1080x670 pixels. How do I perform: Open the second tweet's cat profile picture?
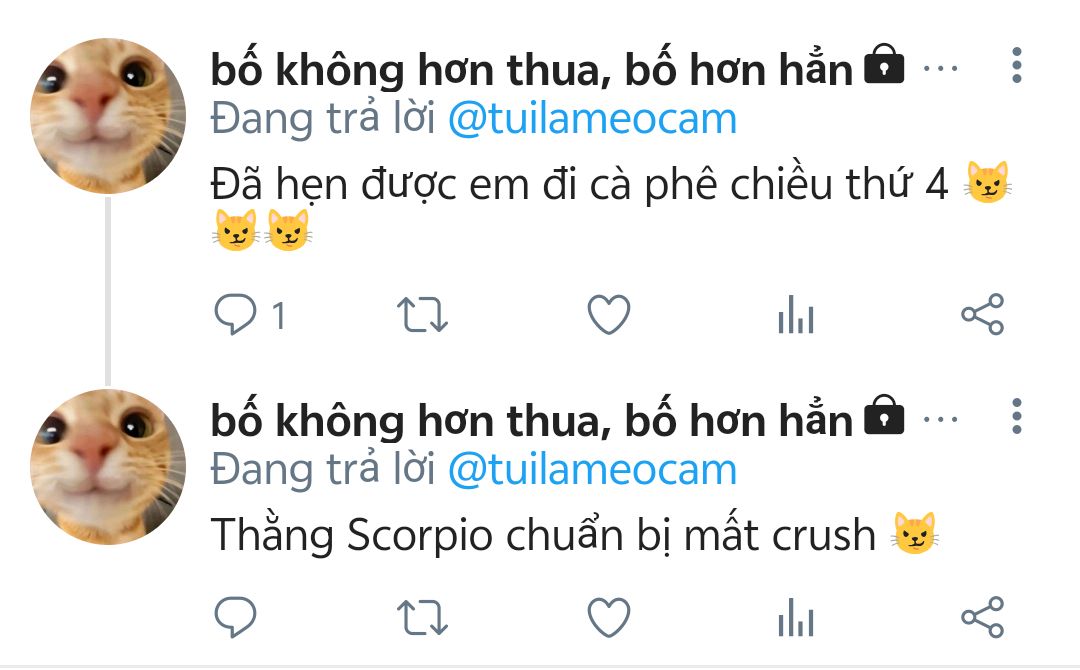[x=108, y=466]
